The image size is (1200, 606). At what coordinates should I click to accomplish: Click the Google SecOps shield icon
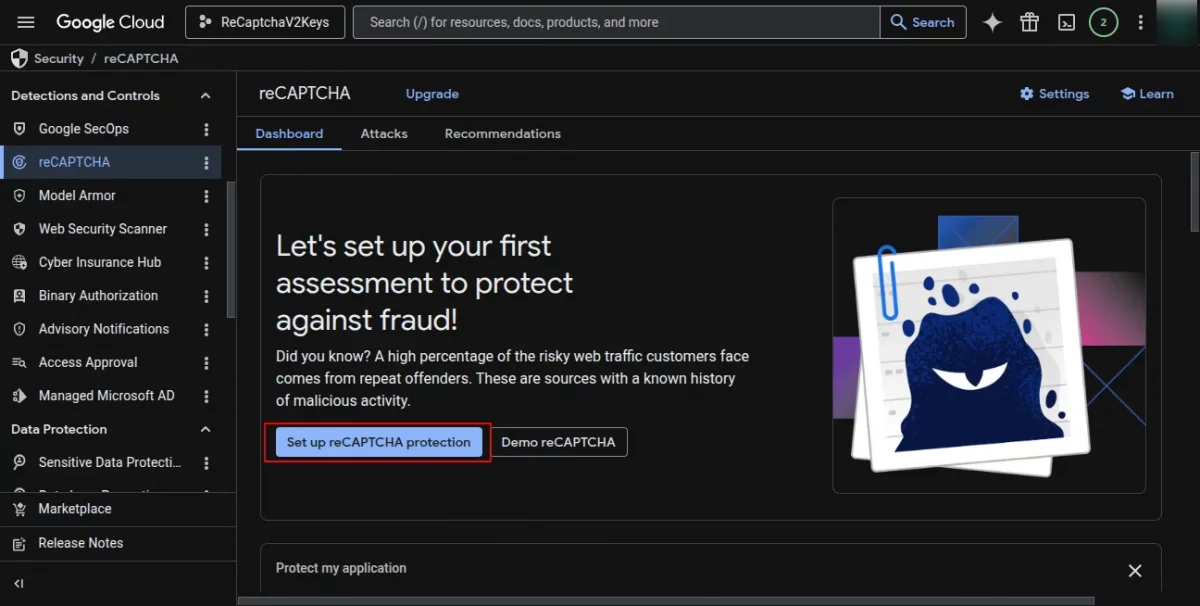pos(19,129)
